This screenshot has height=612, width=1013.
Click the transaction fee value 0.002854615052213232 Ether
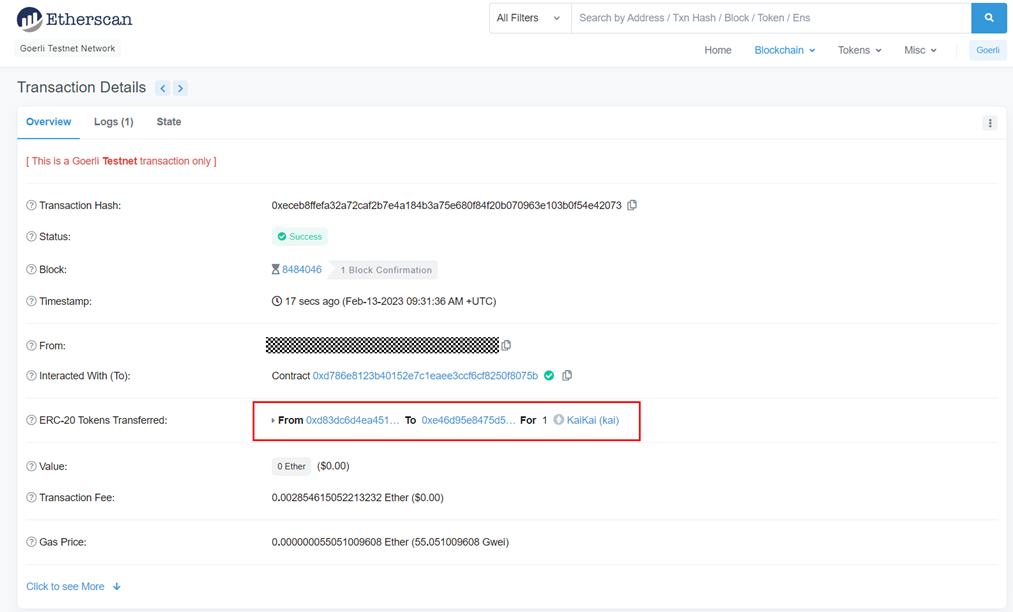(340, 498)
